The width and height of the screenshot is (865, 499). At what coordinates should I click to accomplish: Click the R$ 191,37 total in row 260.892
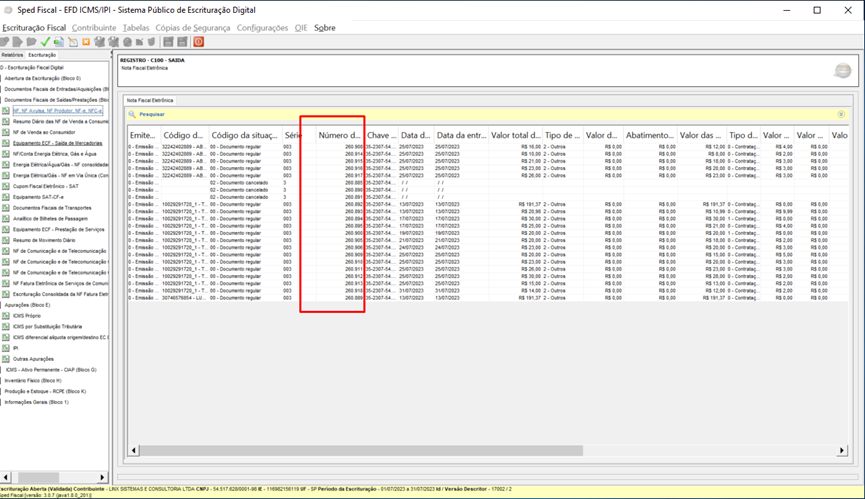530,204
